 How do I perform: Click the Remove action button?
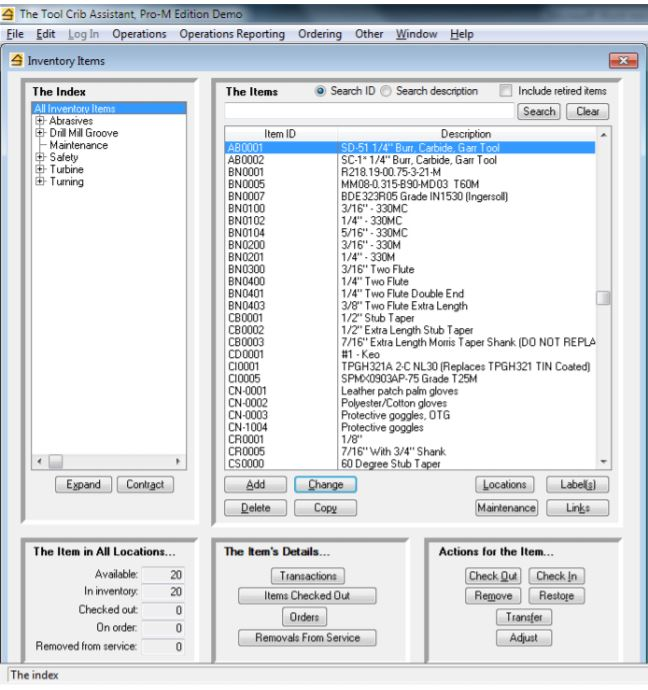point(493,596)
